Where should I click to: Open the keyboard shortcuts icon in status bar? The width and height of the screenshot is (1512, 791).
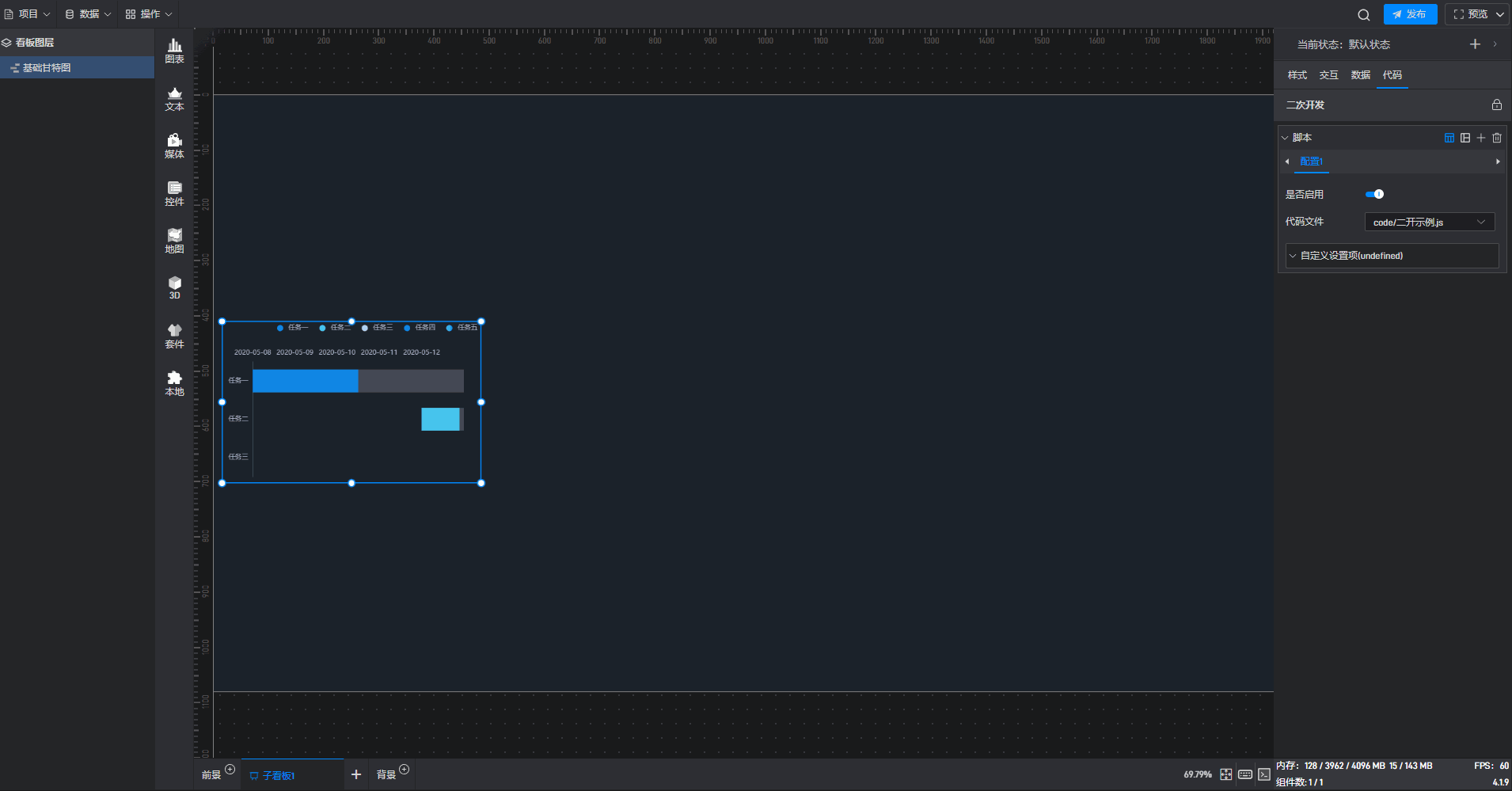(x=1245, y=774)
